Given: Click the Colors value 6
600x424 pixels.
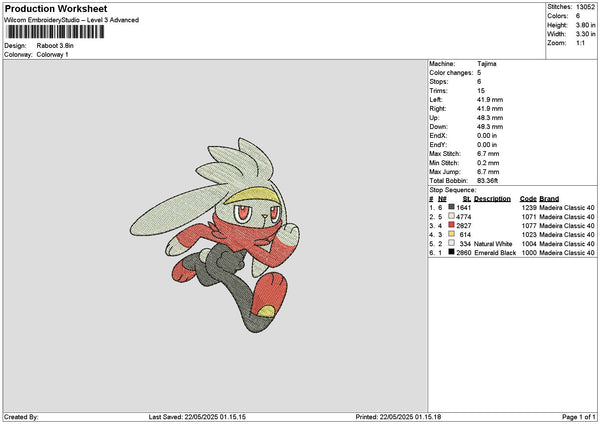Looking at the screenshot, I should (578, 16).
